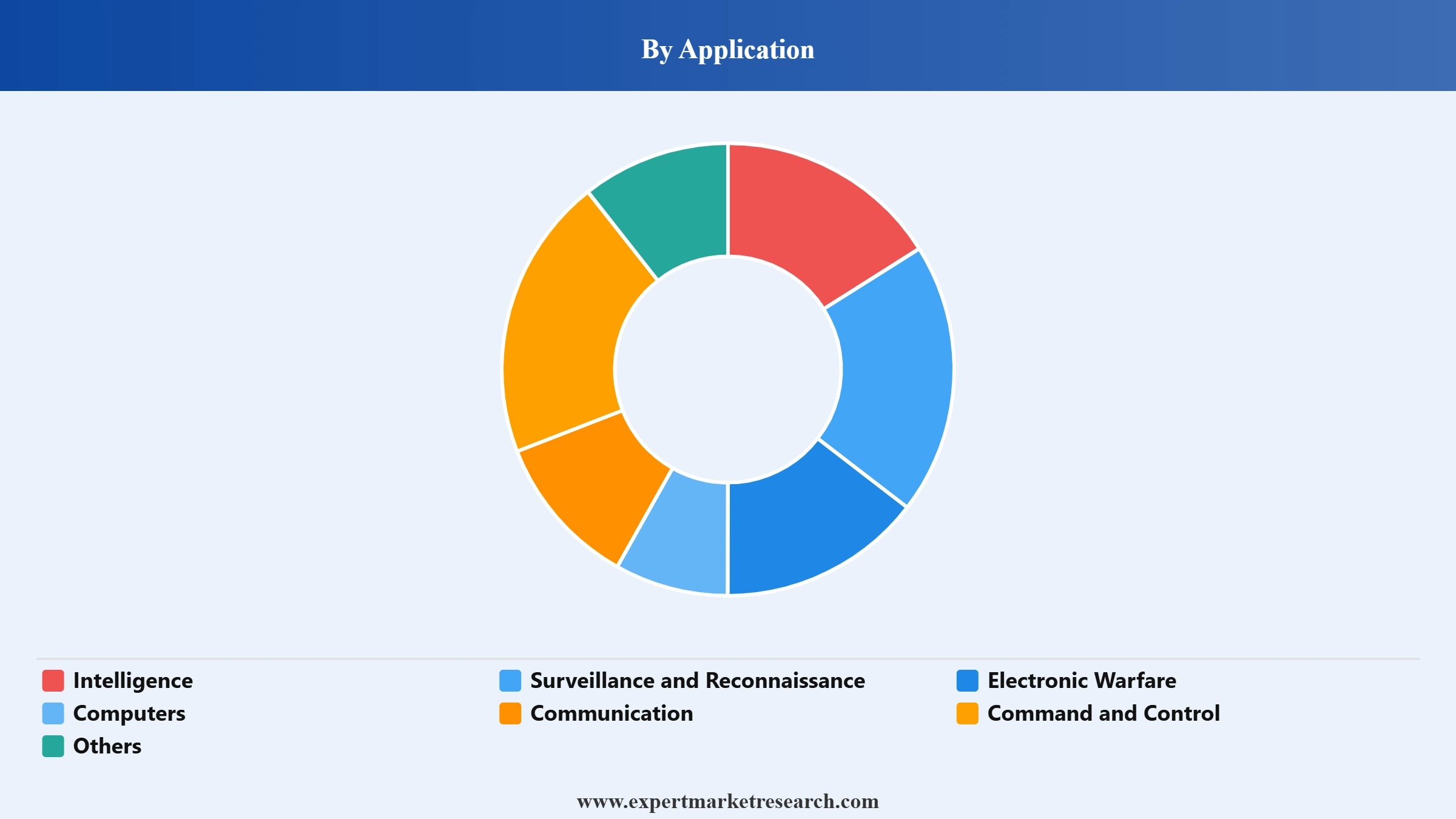
Task: Open the www.expertmarketresearch.com link
Action: pos(728,801)
